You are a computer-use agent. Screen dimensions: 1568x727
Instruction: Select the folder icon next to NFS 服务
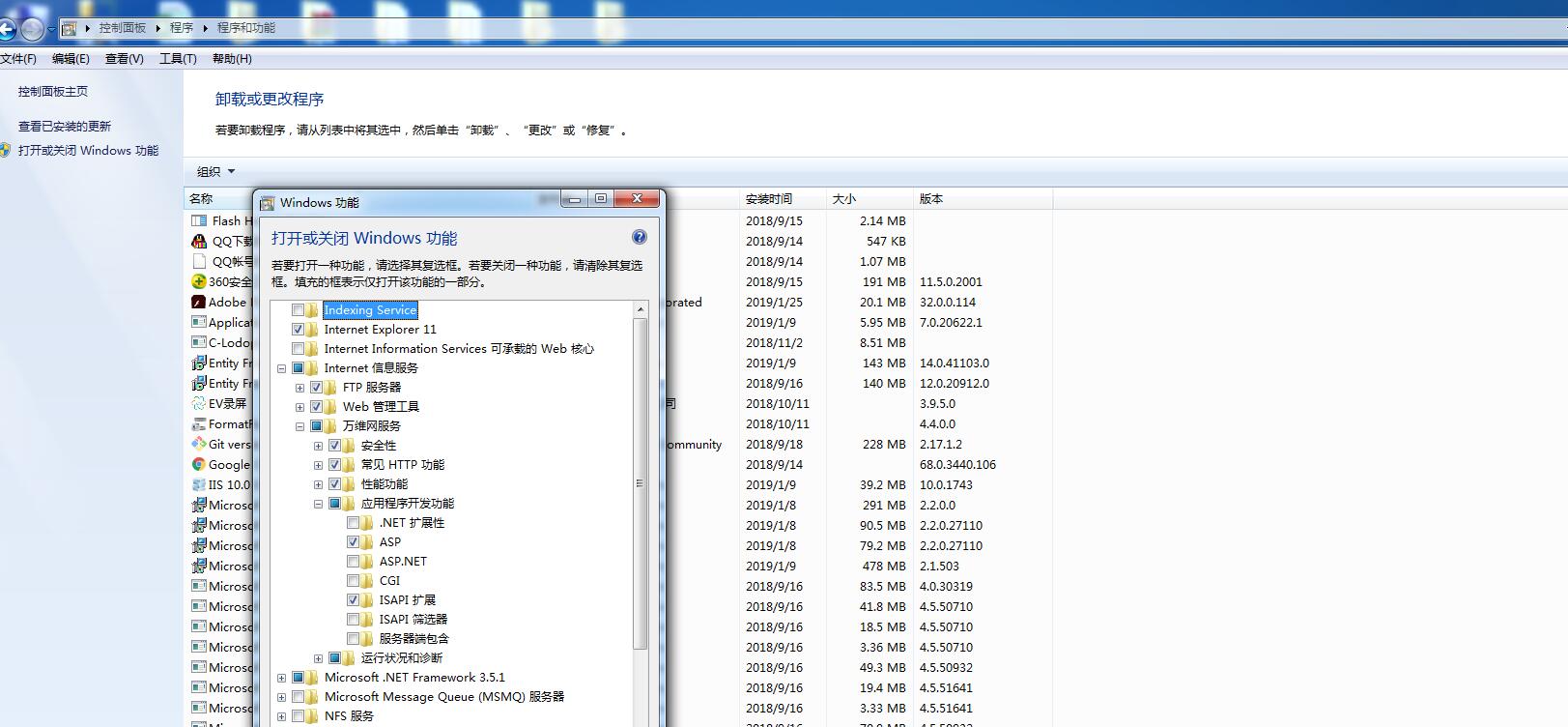(x=312, y=716)
